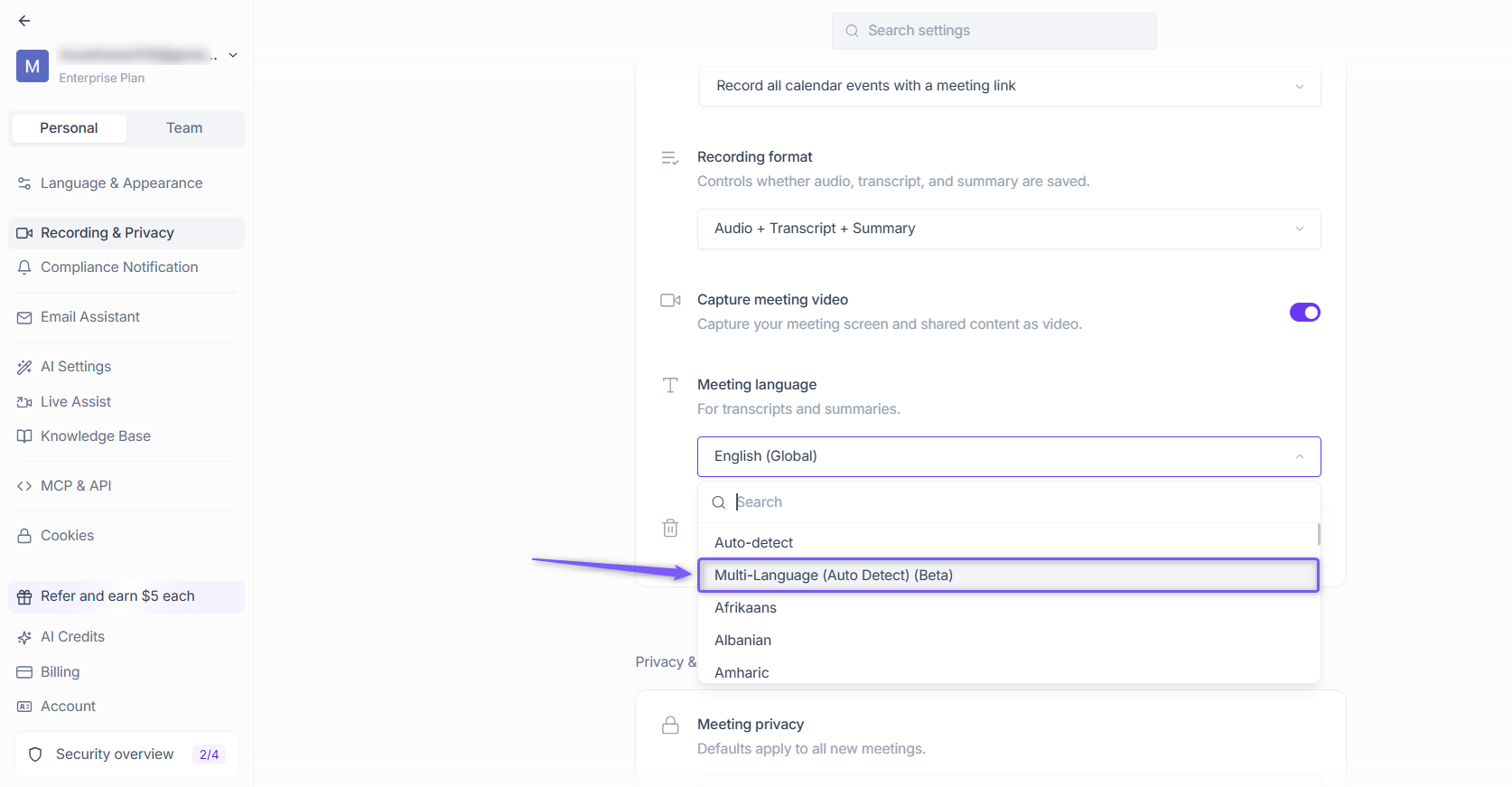This screenshot has height=787, width=1512.
Task: Open Compliance Notification settings
Action: click(126, 267)
